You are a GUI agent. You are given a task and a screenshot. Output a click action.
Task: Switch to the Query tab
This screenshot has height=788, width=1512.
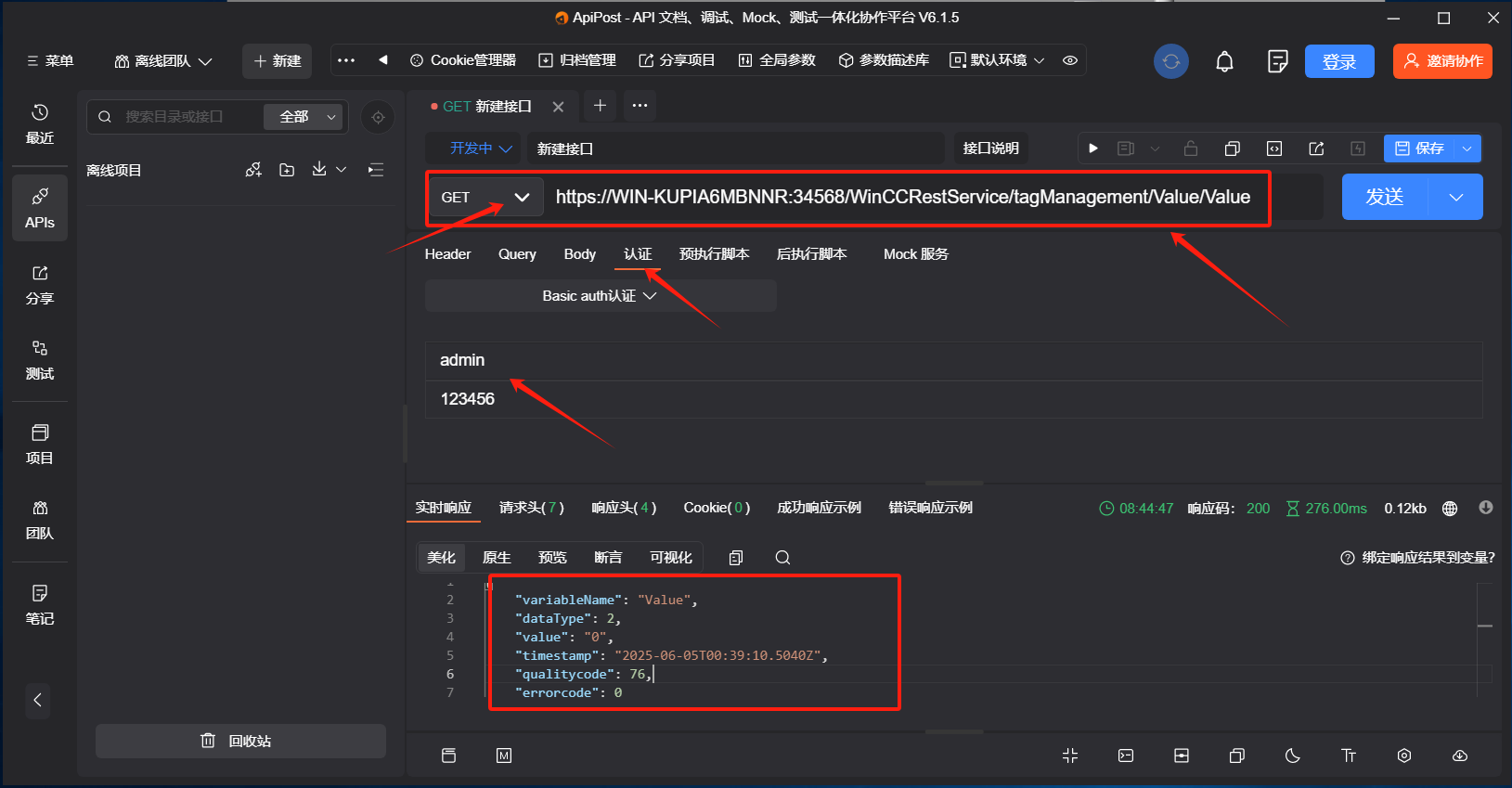[517, 254]
